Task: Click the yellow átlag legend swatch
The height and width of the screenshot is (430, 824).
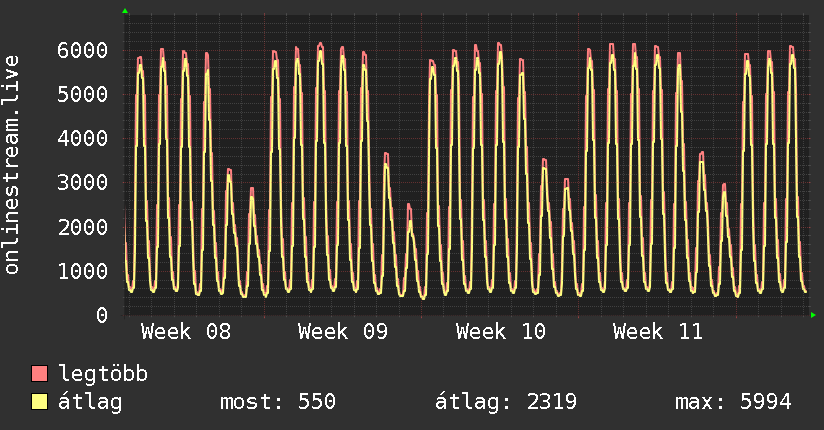Action: [39, 401]
